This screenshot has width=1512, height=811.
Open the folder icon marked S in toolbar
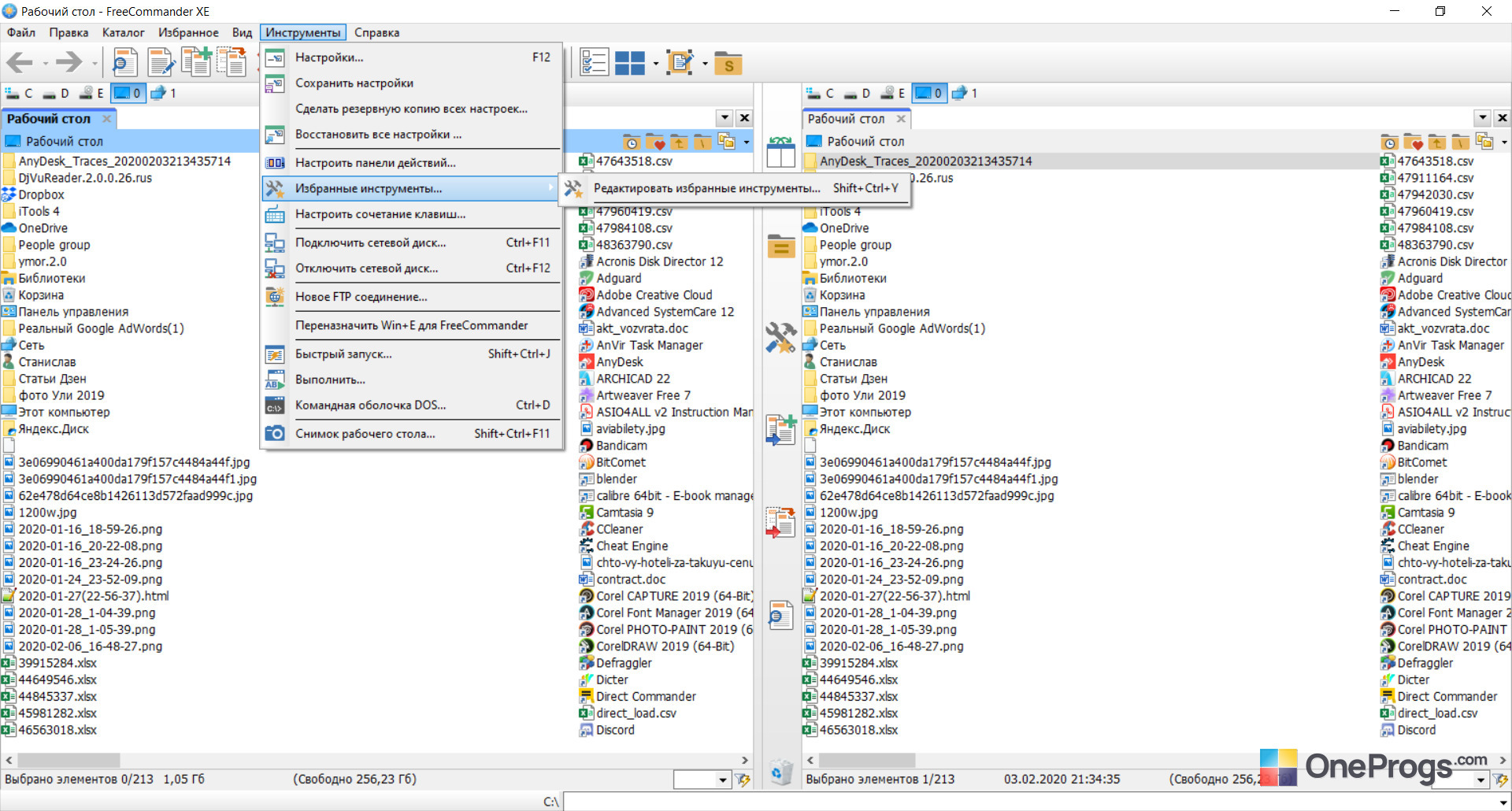(728, 63)
